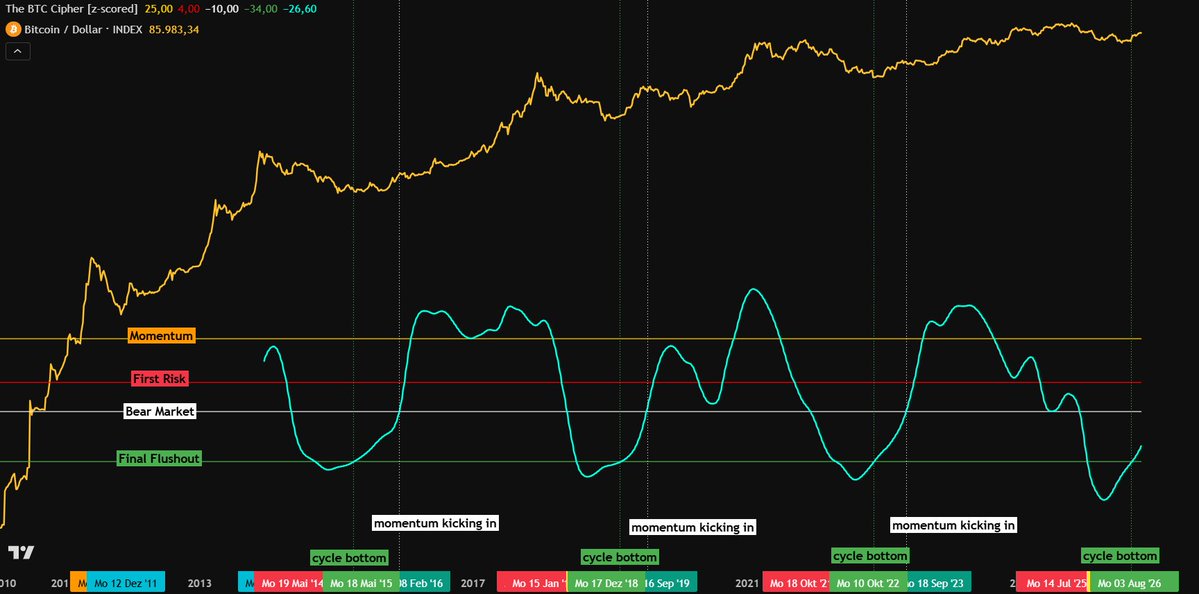Image resolution: width=1199 pixels, height=594 pixels.
Task: Collapse the indicator legend with the chevron button
Action: point(18,51)
